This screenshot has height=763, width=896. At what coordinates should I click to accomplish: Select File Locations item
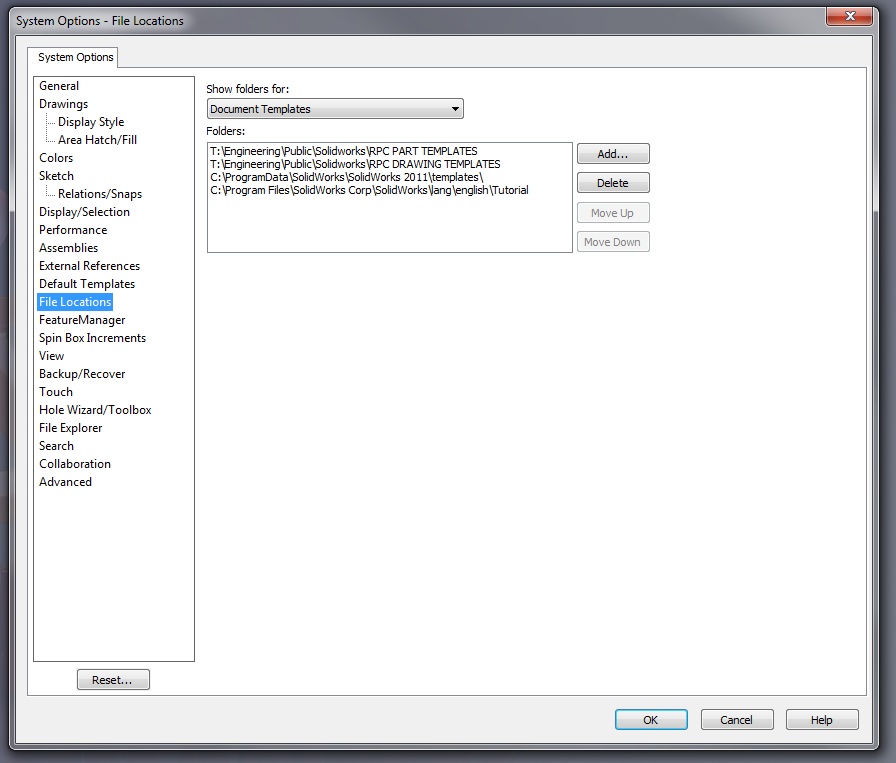tap(75, 302)
